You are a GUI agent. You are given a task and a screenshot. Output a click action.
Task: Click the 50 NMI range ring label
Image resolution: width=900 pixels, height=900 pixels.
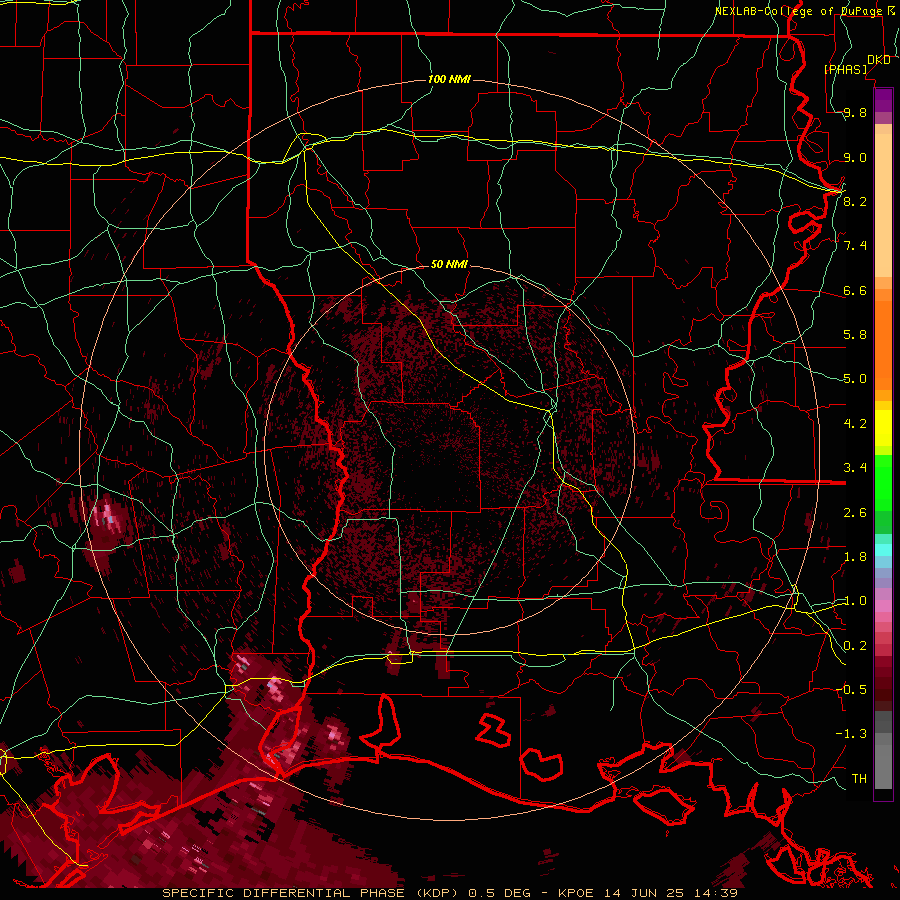point(449,264)
